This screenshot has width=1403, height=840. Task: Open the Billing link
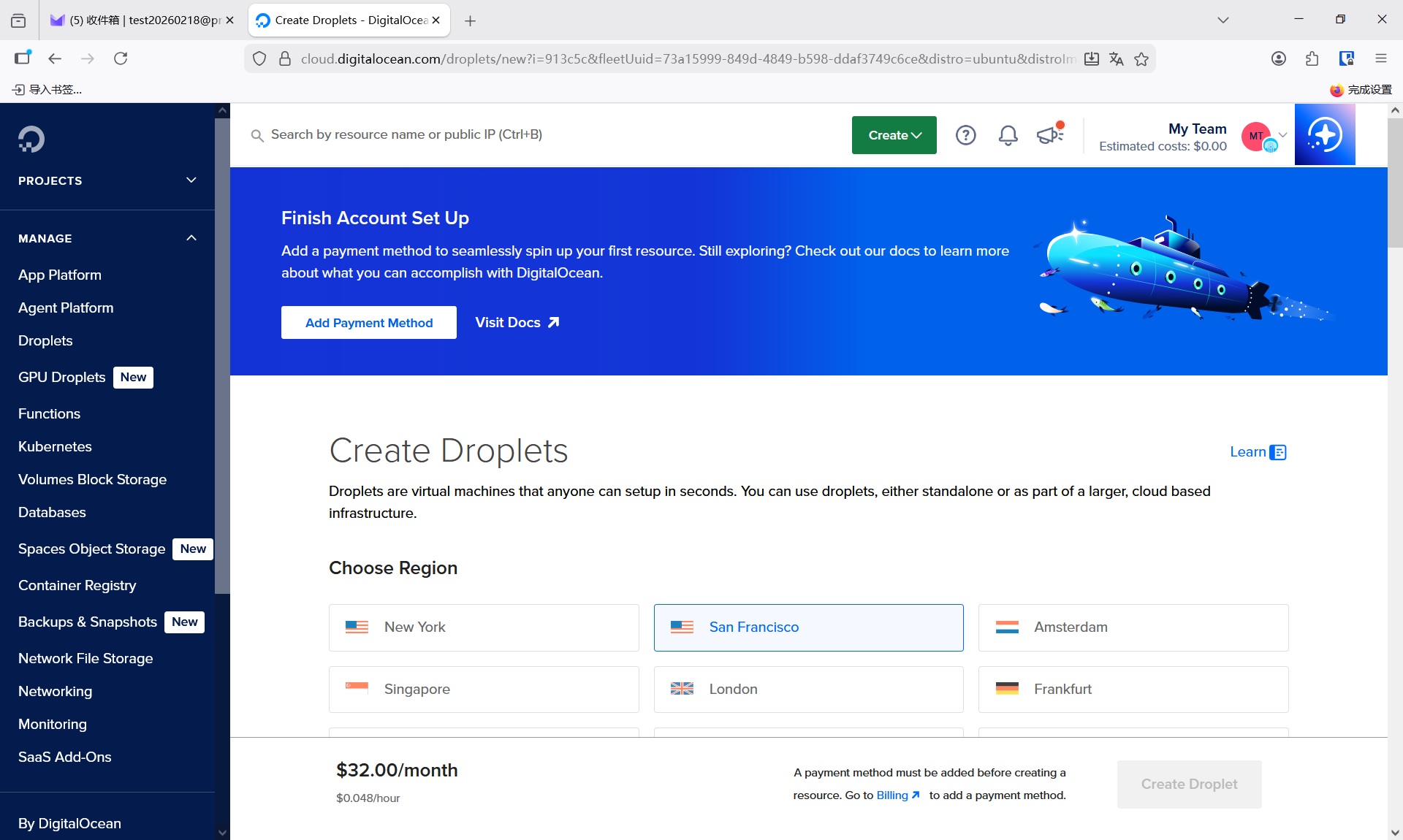[898, 795]
